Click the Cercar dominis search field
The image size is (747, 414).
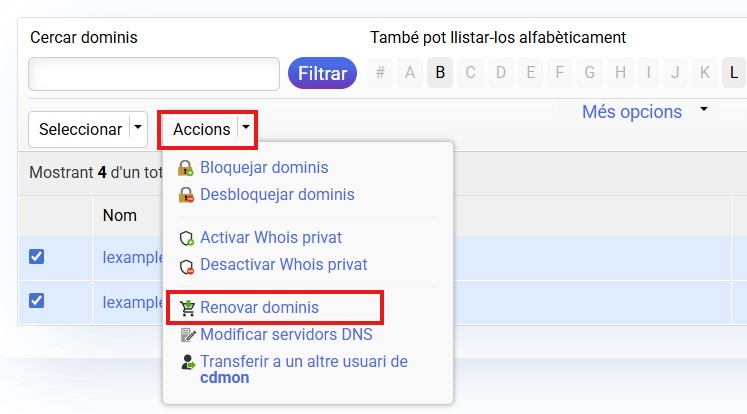pyautogui.click(x=154, y=74)
